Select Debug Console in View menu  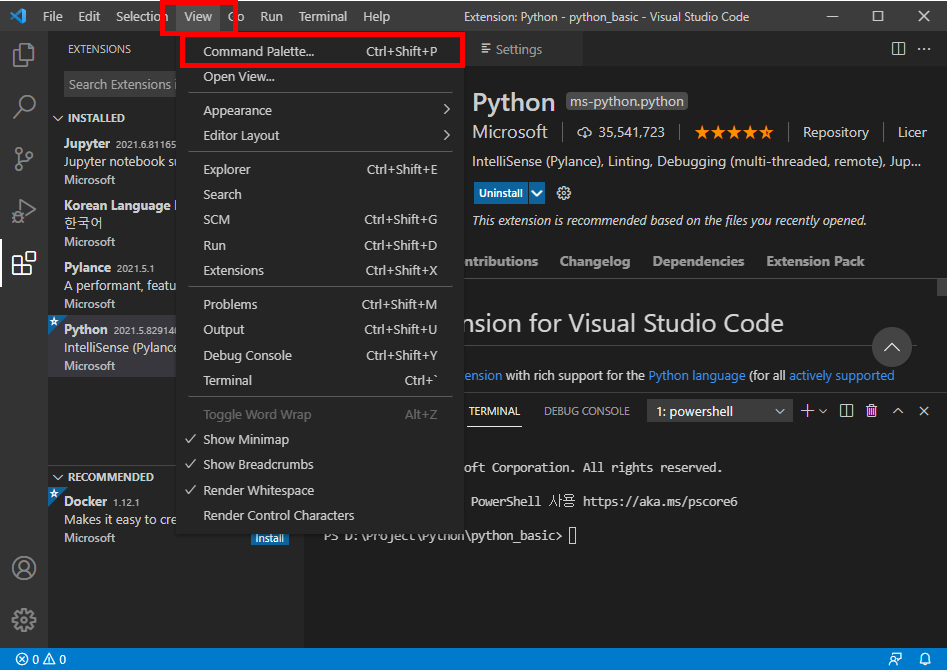[x=320, y=355]
